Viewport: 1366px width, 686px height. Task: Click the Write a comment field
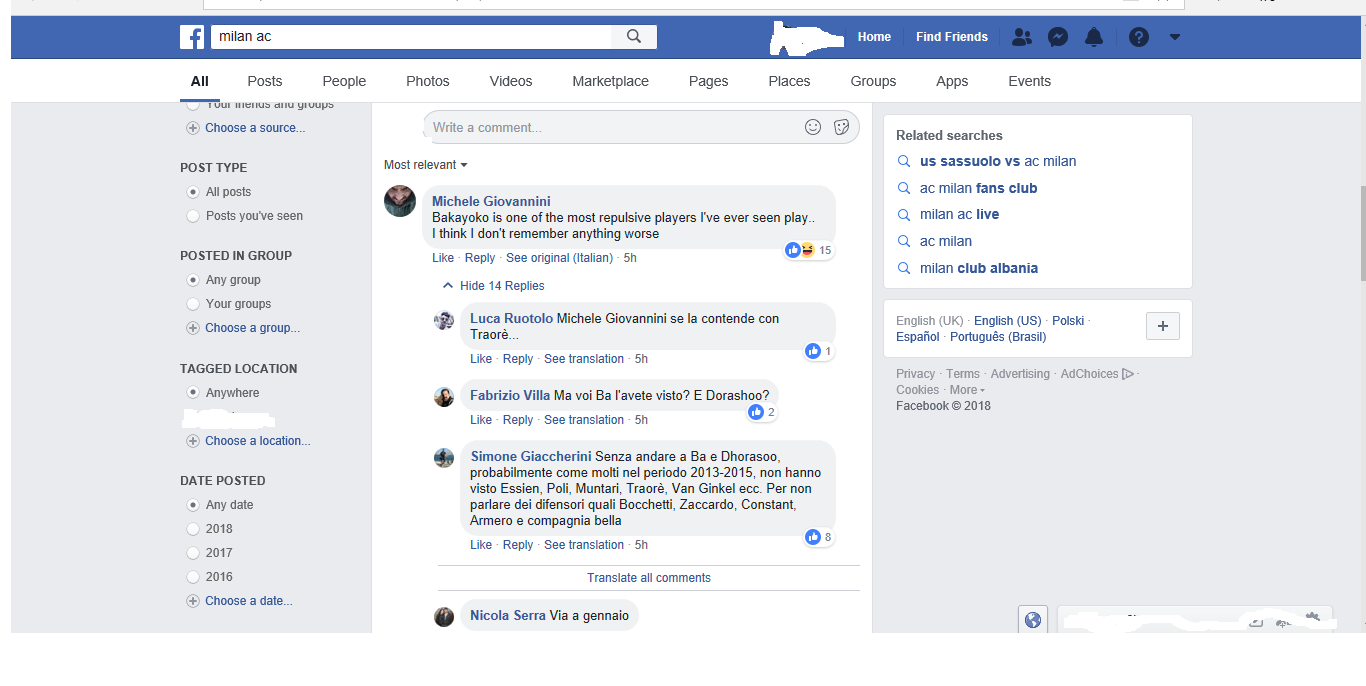click(641, 127)
